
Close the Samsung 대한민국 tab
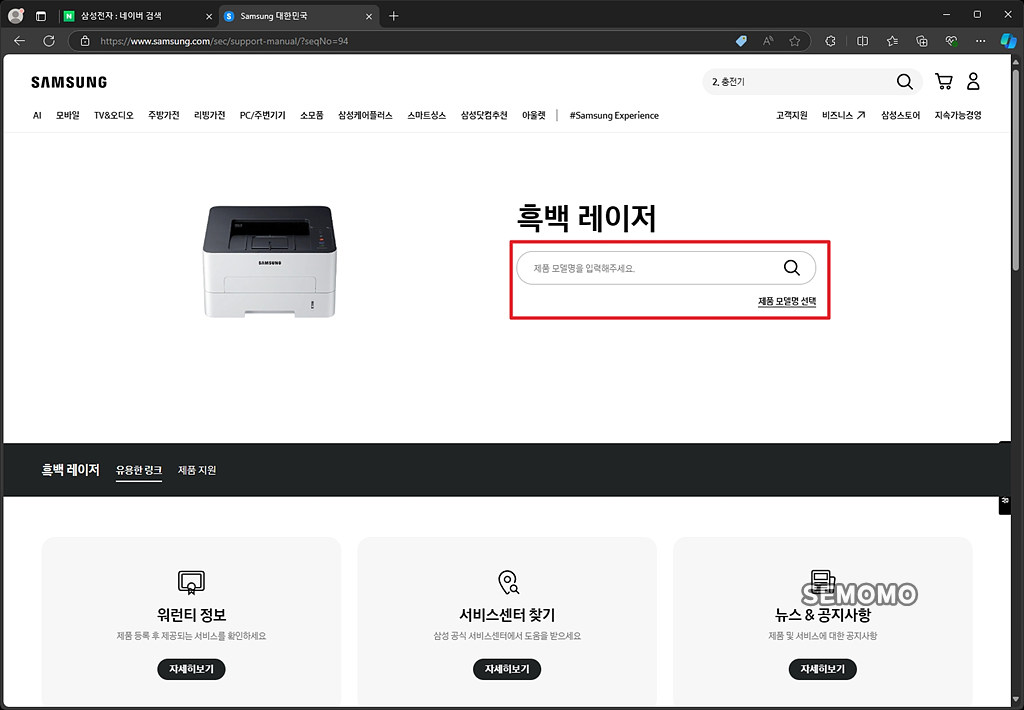tap(369, 16)
